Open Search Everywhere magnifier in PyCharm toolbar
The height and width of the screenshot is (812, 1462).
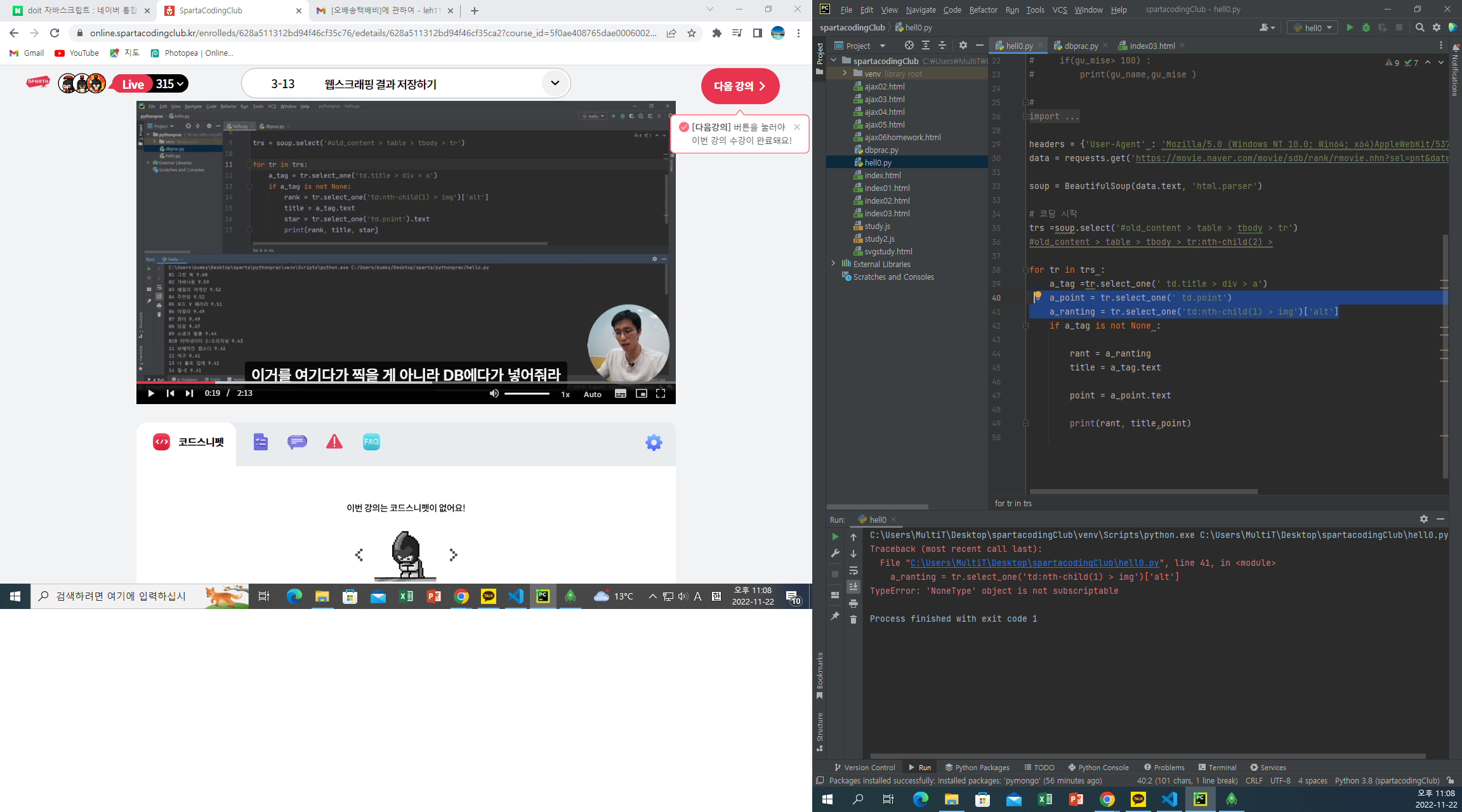pyautogui.click(x=1420, y=28)
